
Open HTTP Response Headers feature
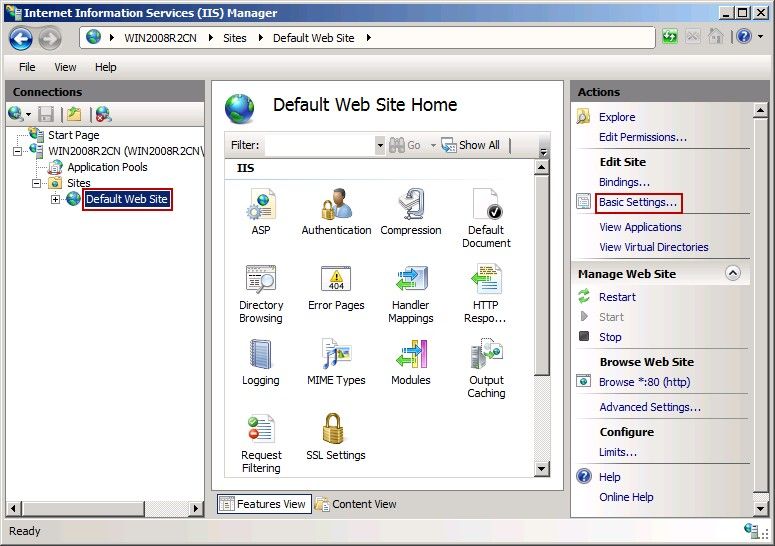click(486, 294)
